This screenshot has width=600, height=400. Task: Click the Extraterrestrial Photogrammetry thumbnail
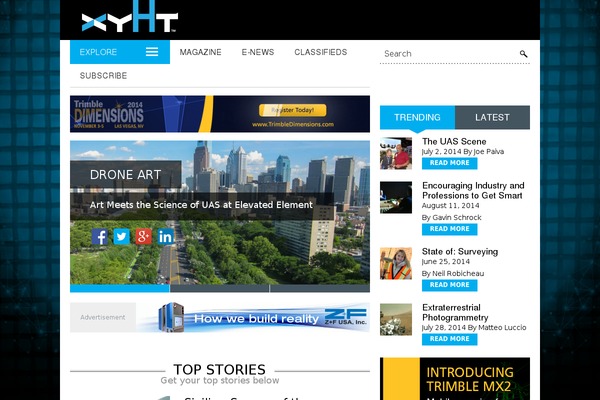(x=396, y=320)
